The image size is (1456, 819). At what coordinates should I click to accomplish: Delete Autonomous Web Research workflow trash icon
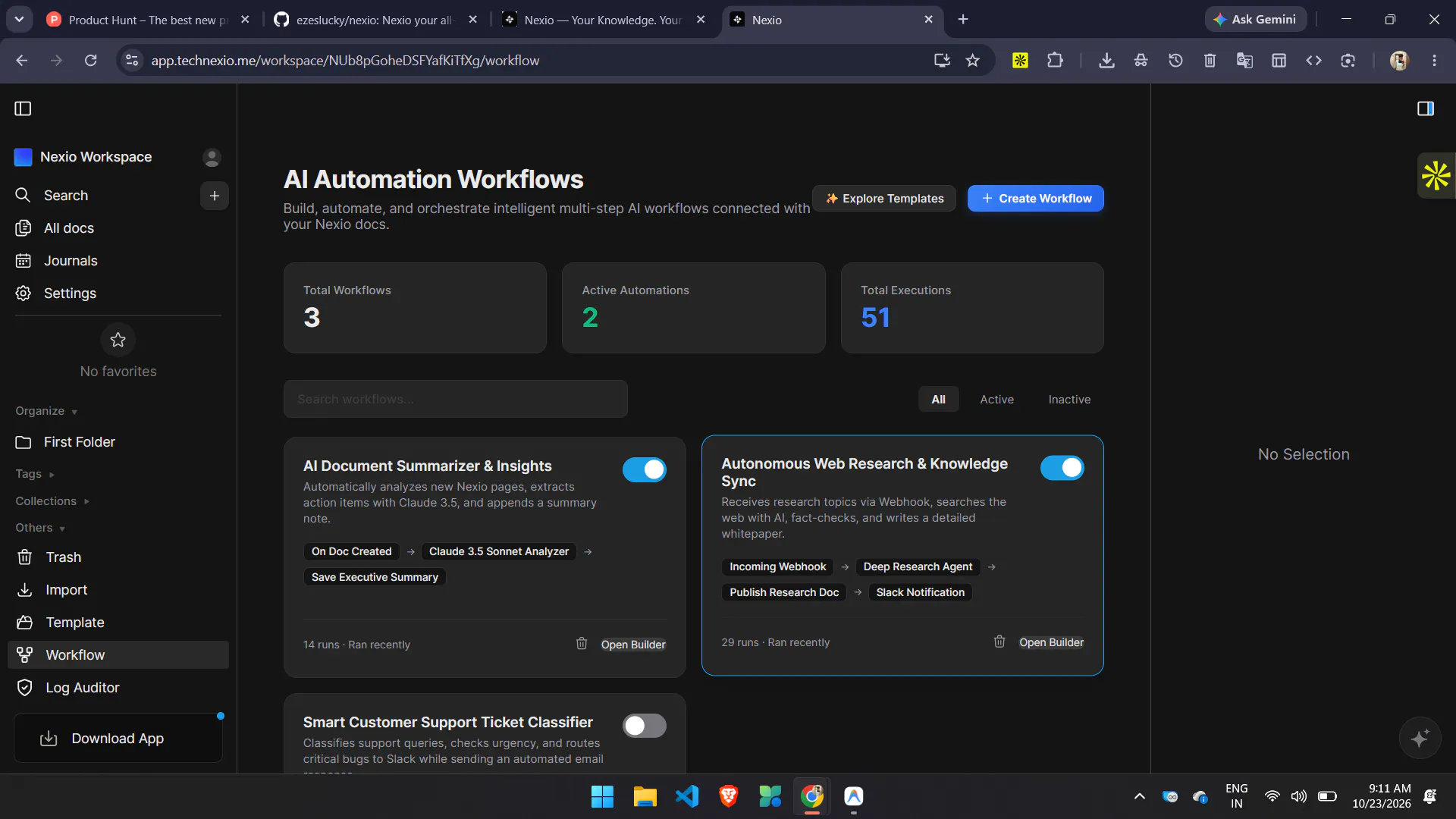999,642
